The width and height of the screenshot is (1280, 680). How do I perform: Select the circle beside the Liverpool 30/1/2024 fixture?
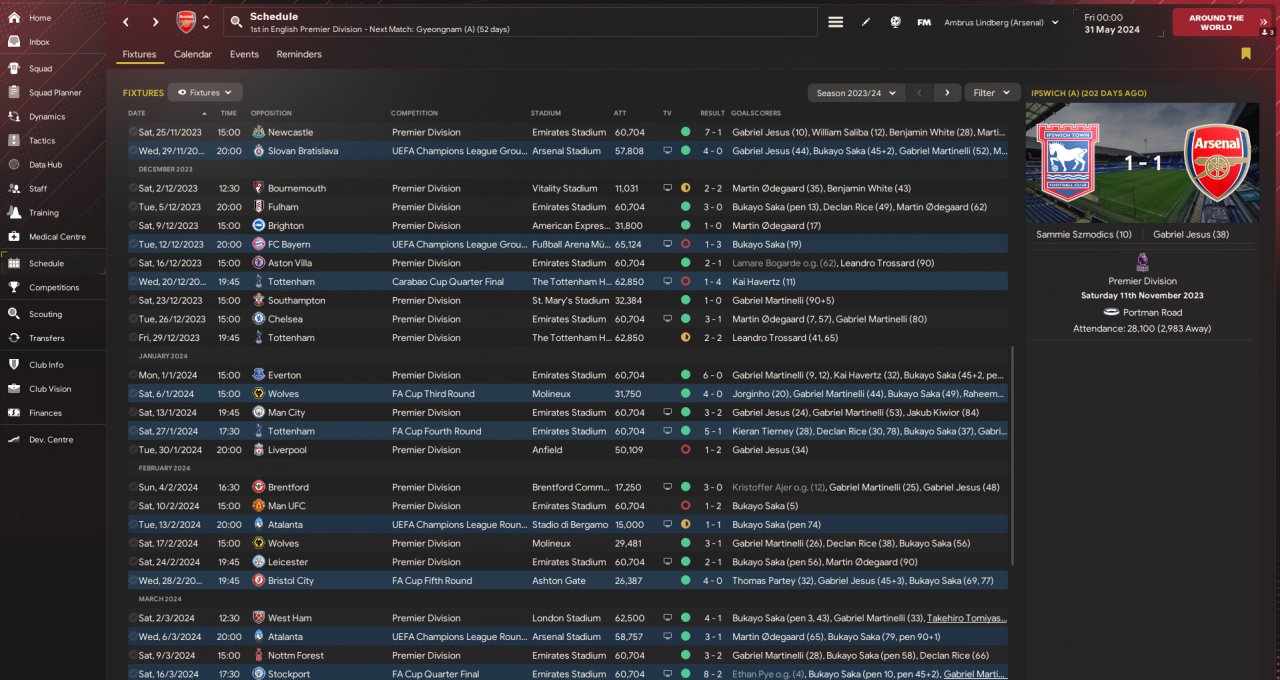(133, 450)
